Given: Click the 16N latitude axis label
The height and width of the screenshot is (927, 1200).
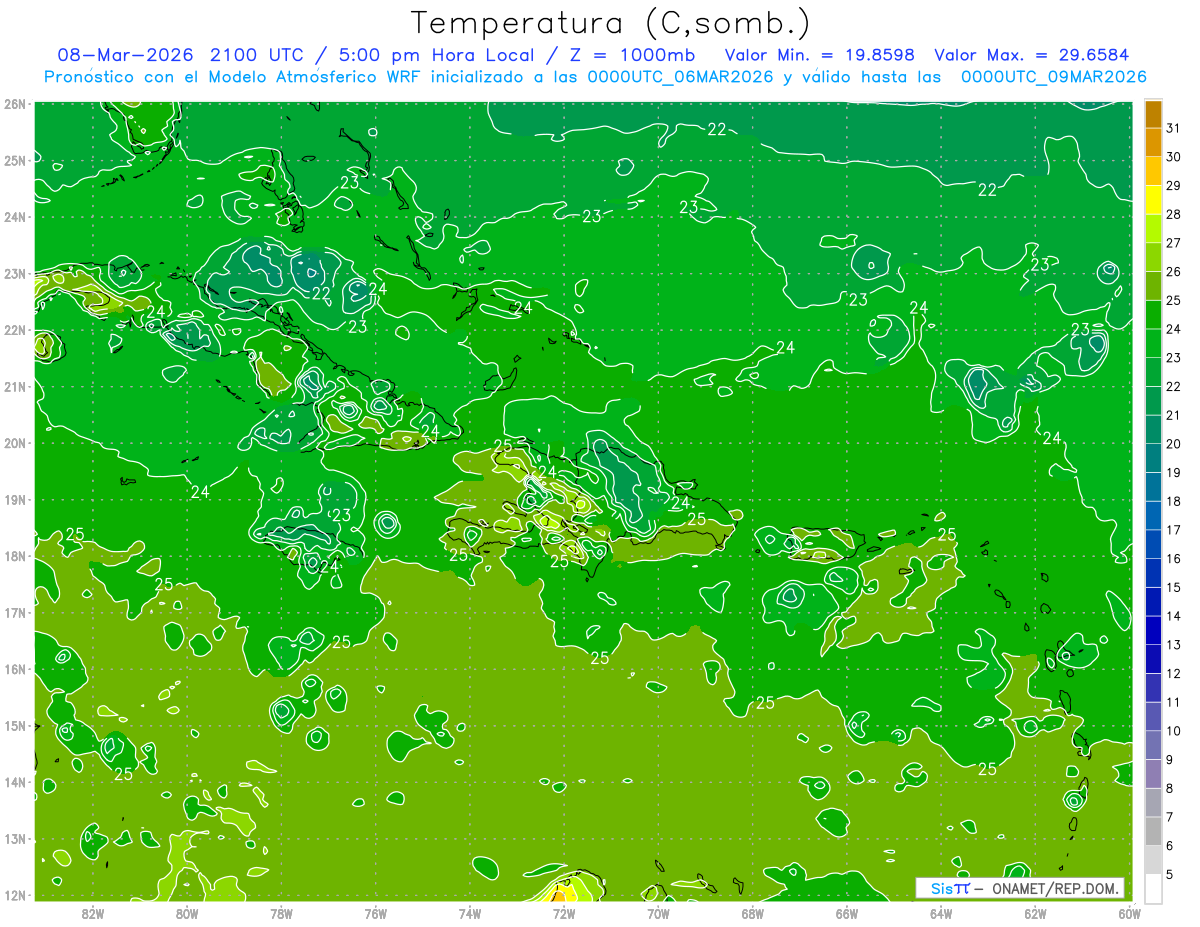Looking at the screenshot, I should coord(15,669).
